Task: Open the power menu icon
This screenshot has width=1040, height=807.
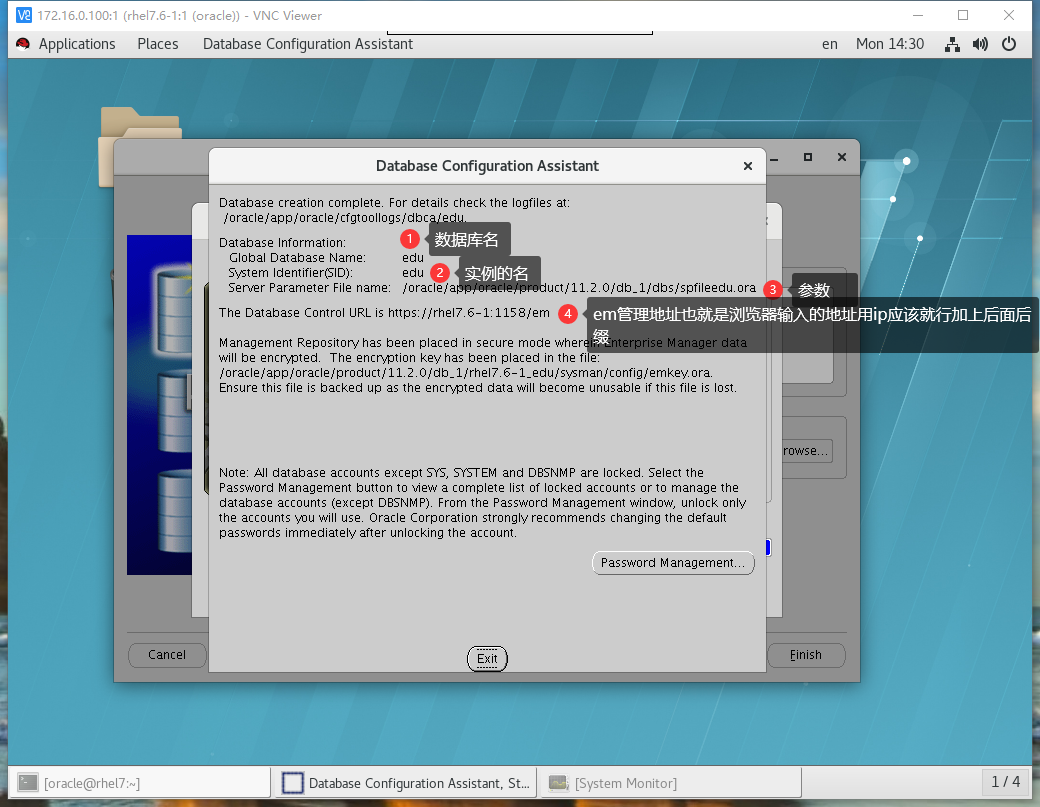Action: point(1009,44)
